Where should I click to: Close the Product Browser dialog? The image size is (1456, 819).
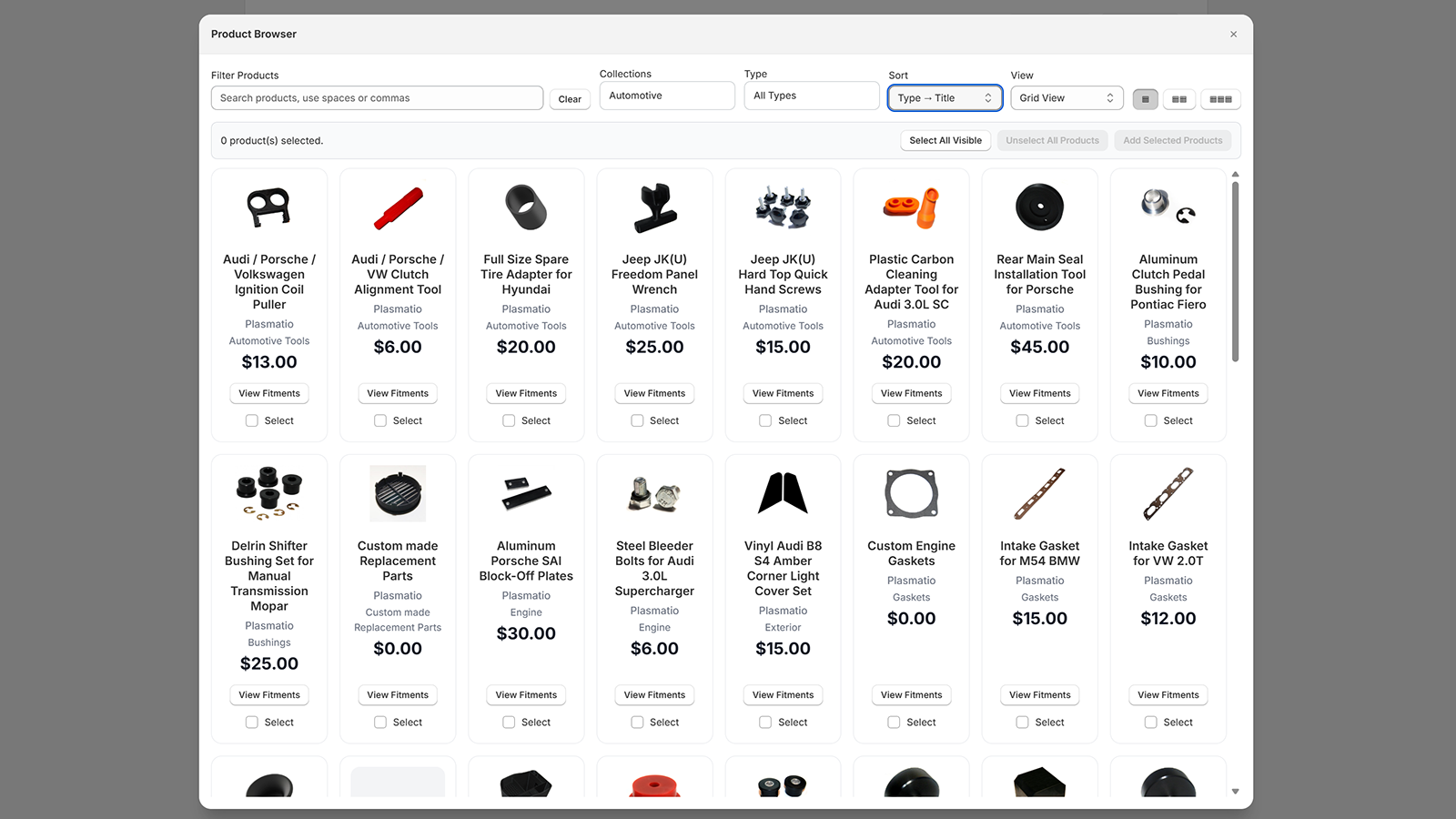(1233, 35)
